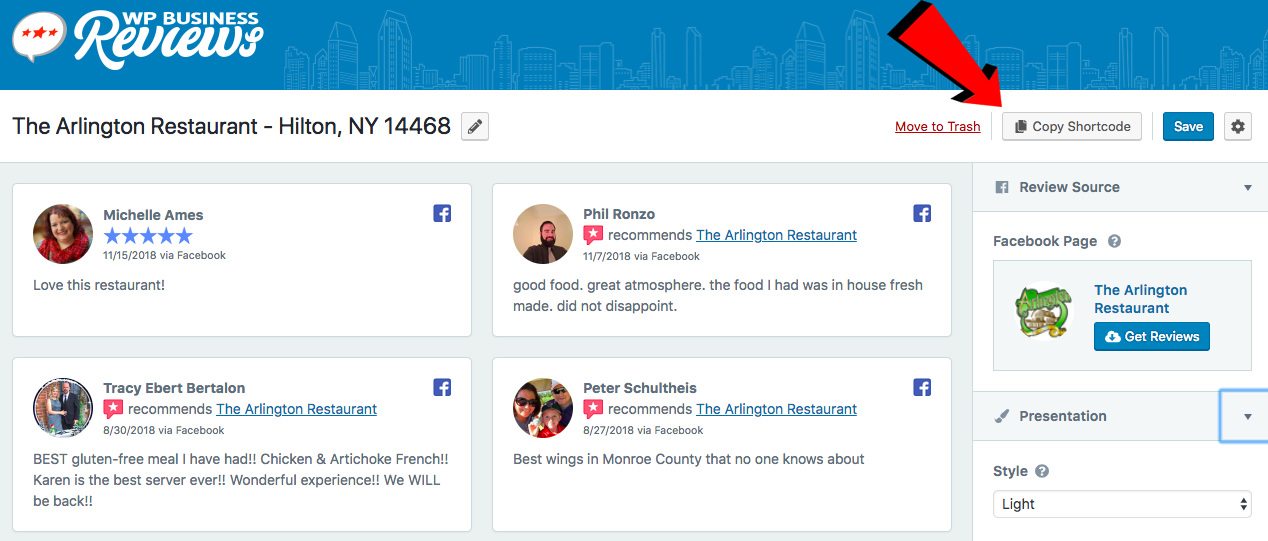Click Michelle Ames five-star rating
The width and height of the screenshot is (1268, 541).
pyautogui.click(x=148, y=236)
